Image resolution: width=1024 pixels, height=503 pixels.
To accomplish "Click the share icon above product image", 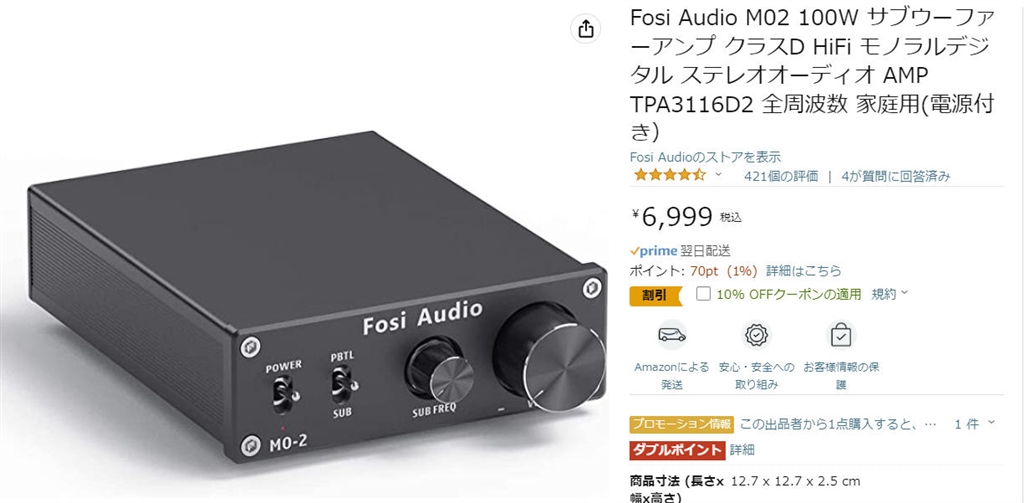I will pyautogui.click(x=586, y=29).
